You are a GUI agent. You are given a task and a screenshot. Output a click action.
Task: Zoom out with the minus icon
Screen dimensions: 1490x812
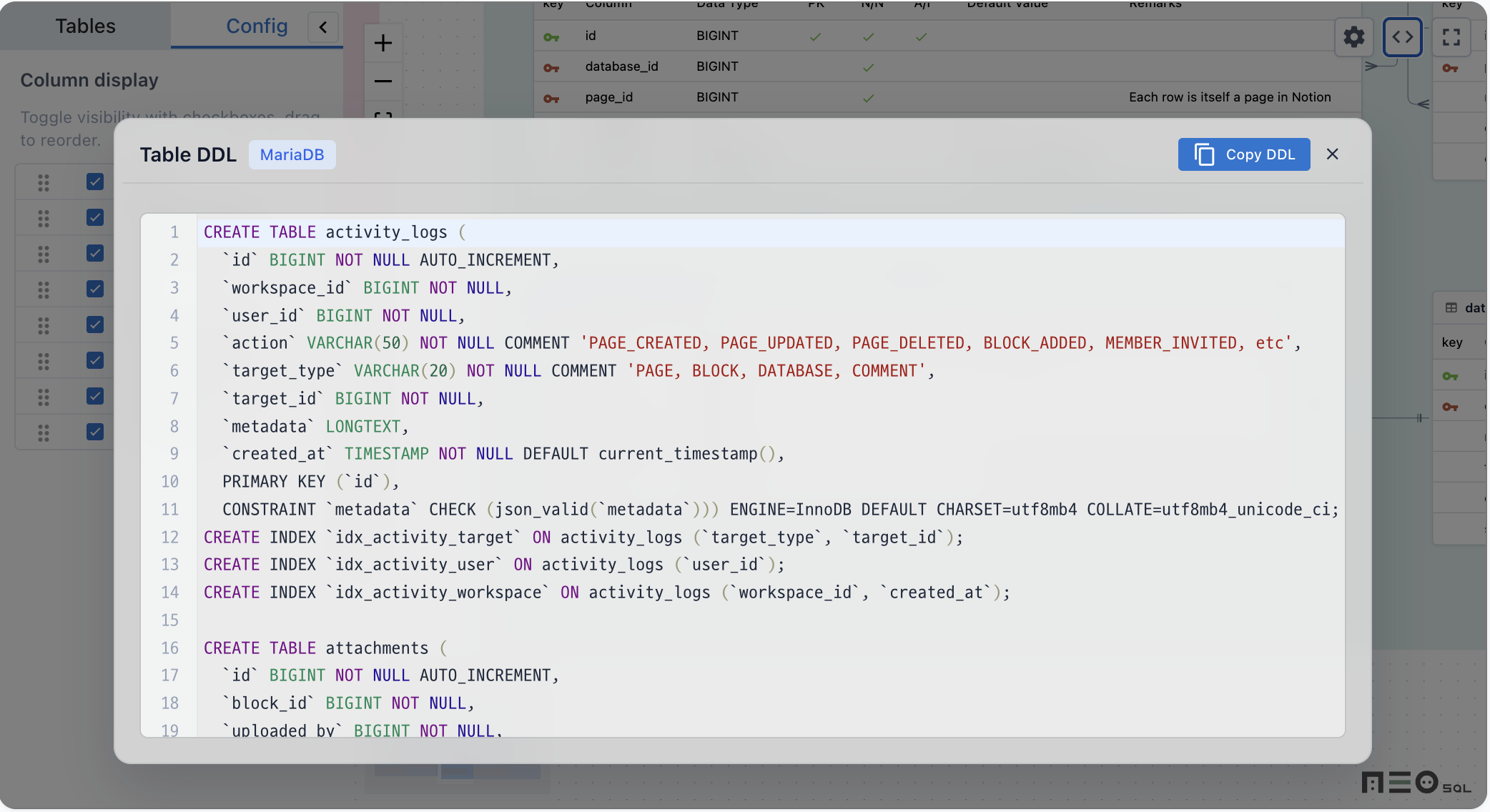click(383, 81)
